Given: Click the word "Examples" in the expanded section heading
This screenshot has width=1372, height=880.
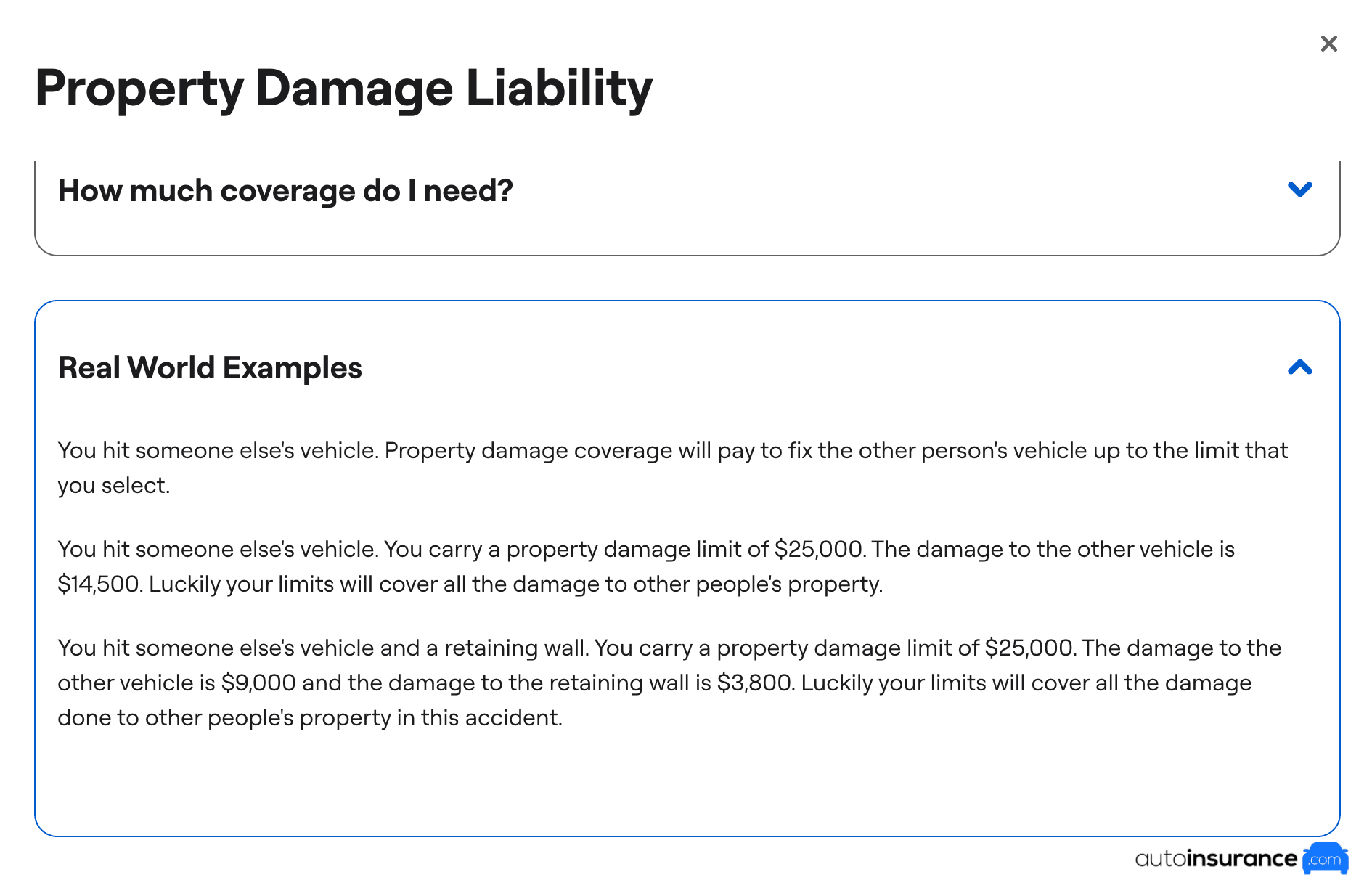Looking at the screenshot, I should pos(292,368).
